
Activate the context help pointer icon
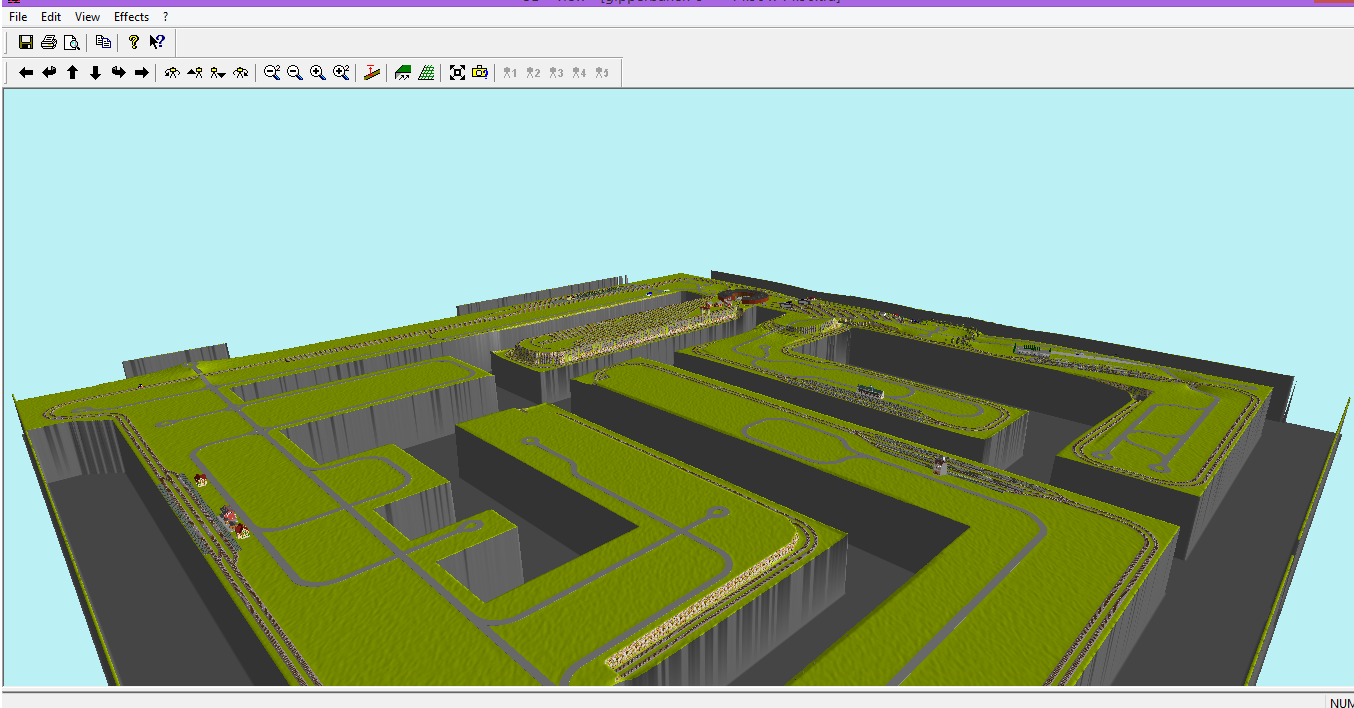[157, 42]
